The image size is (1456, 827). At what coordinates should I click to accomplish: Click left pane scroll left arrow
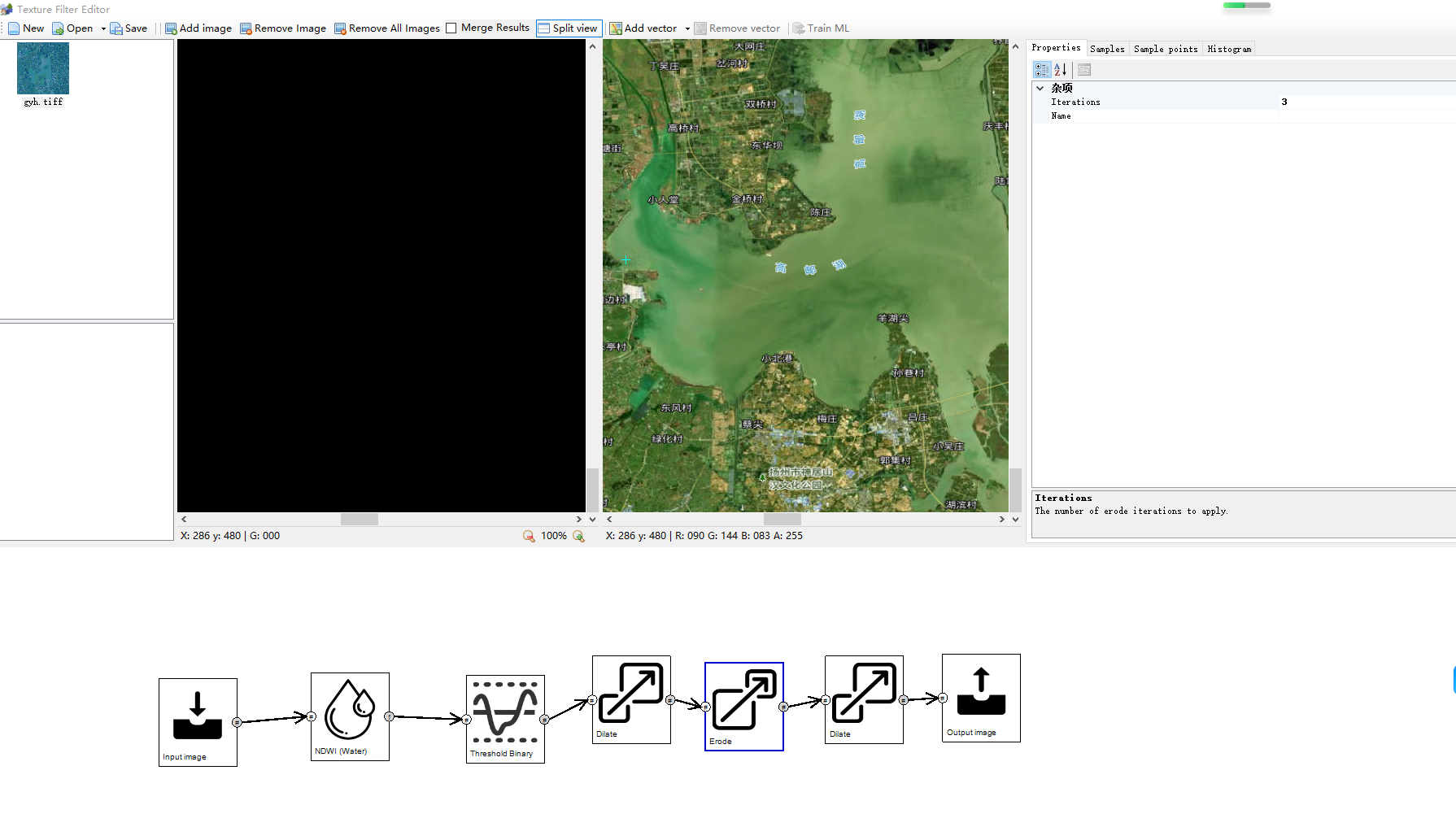click(x=184, y=519)
